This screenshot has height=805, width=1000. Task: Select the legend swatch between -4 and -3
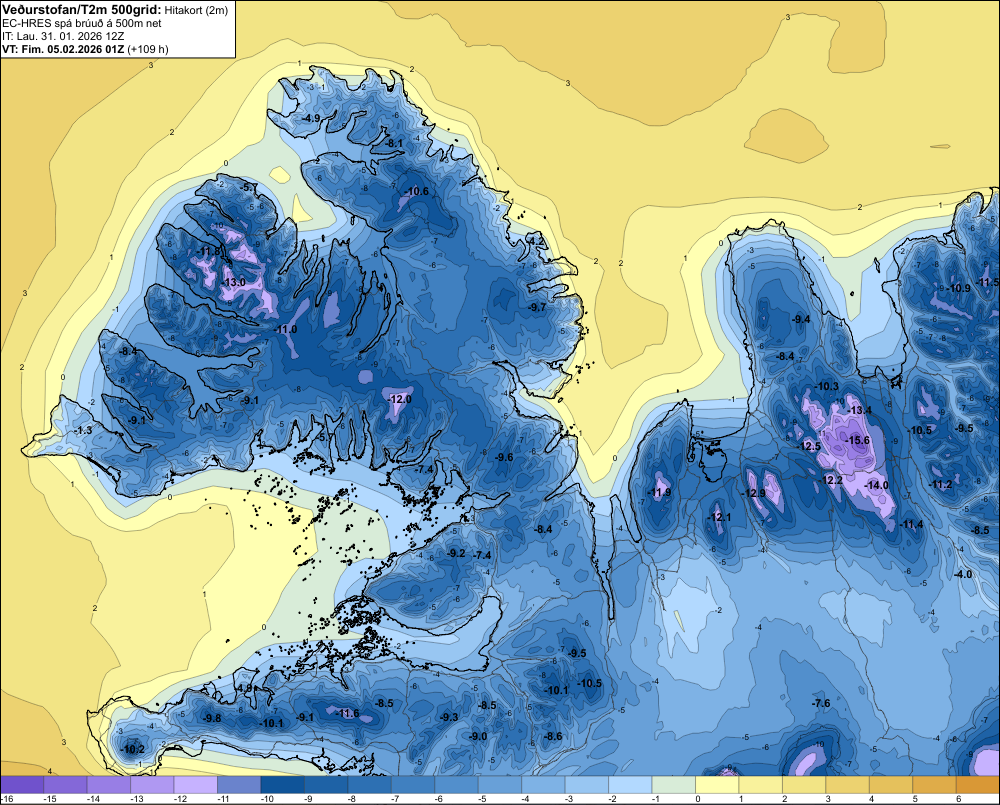[x=543, y=785]
